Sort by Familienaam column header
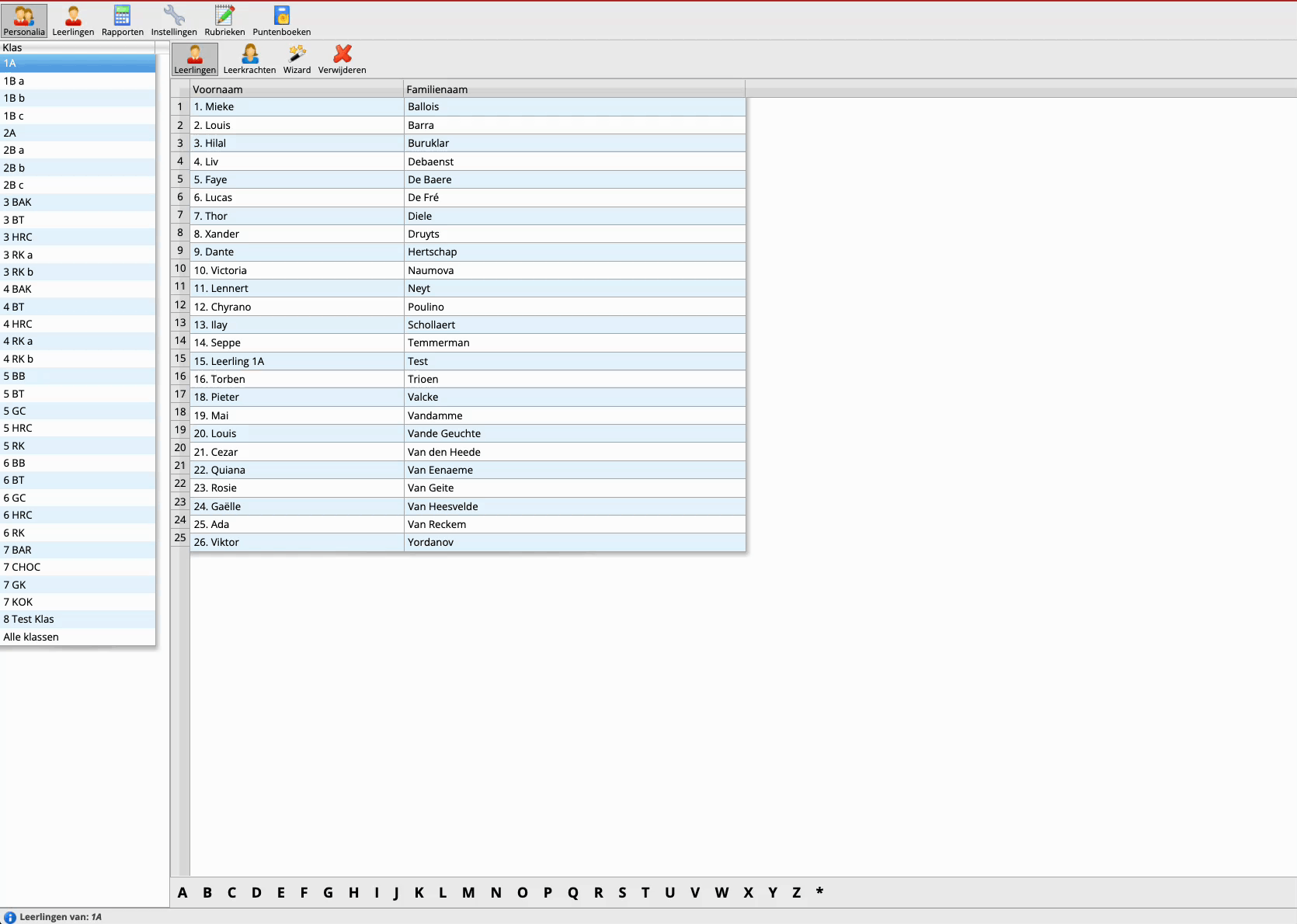This screenshot has width=1297, height=924. (573, 89)
